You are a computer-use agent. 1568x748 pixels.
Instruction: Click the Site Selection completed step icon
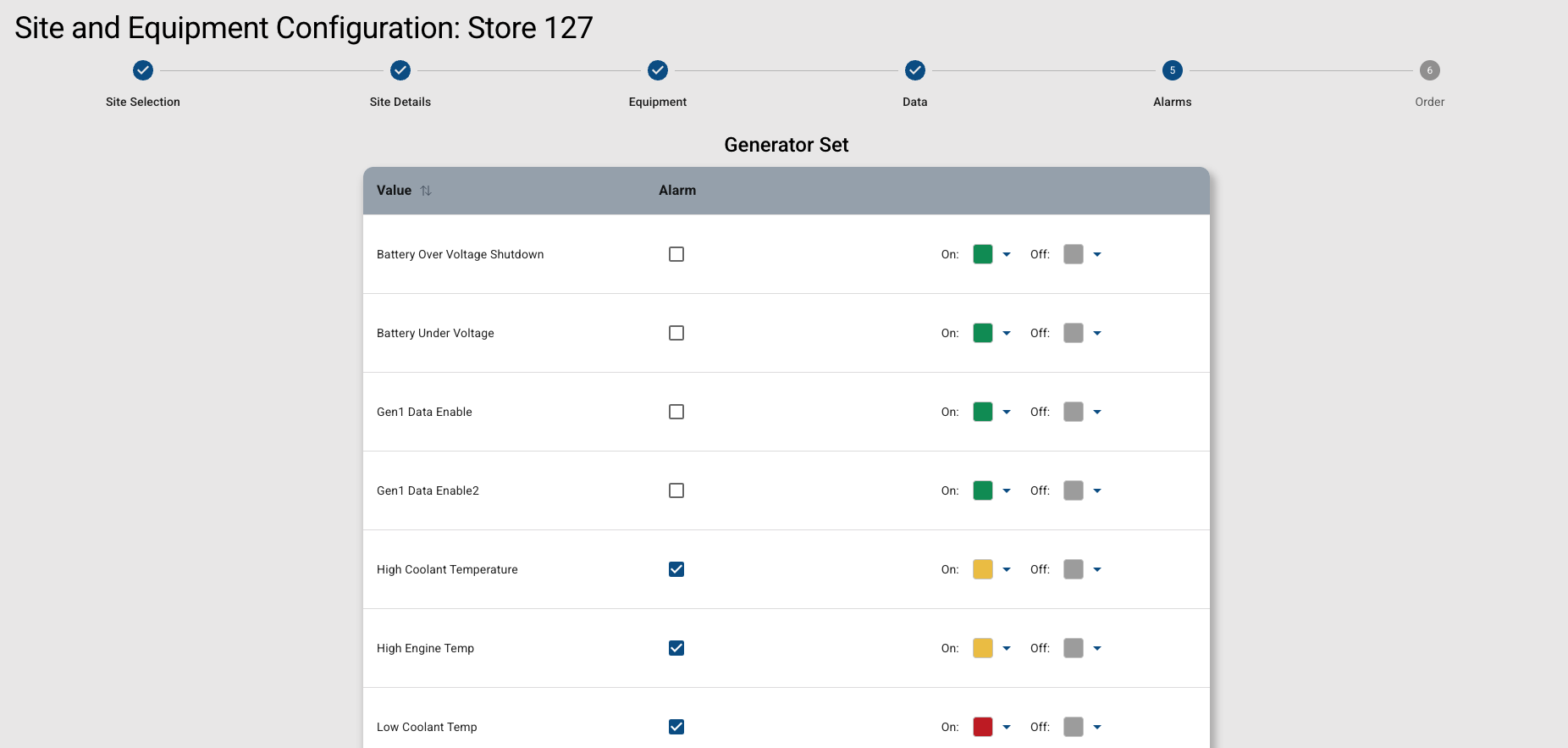point(143,70)
